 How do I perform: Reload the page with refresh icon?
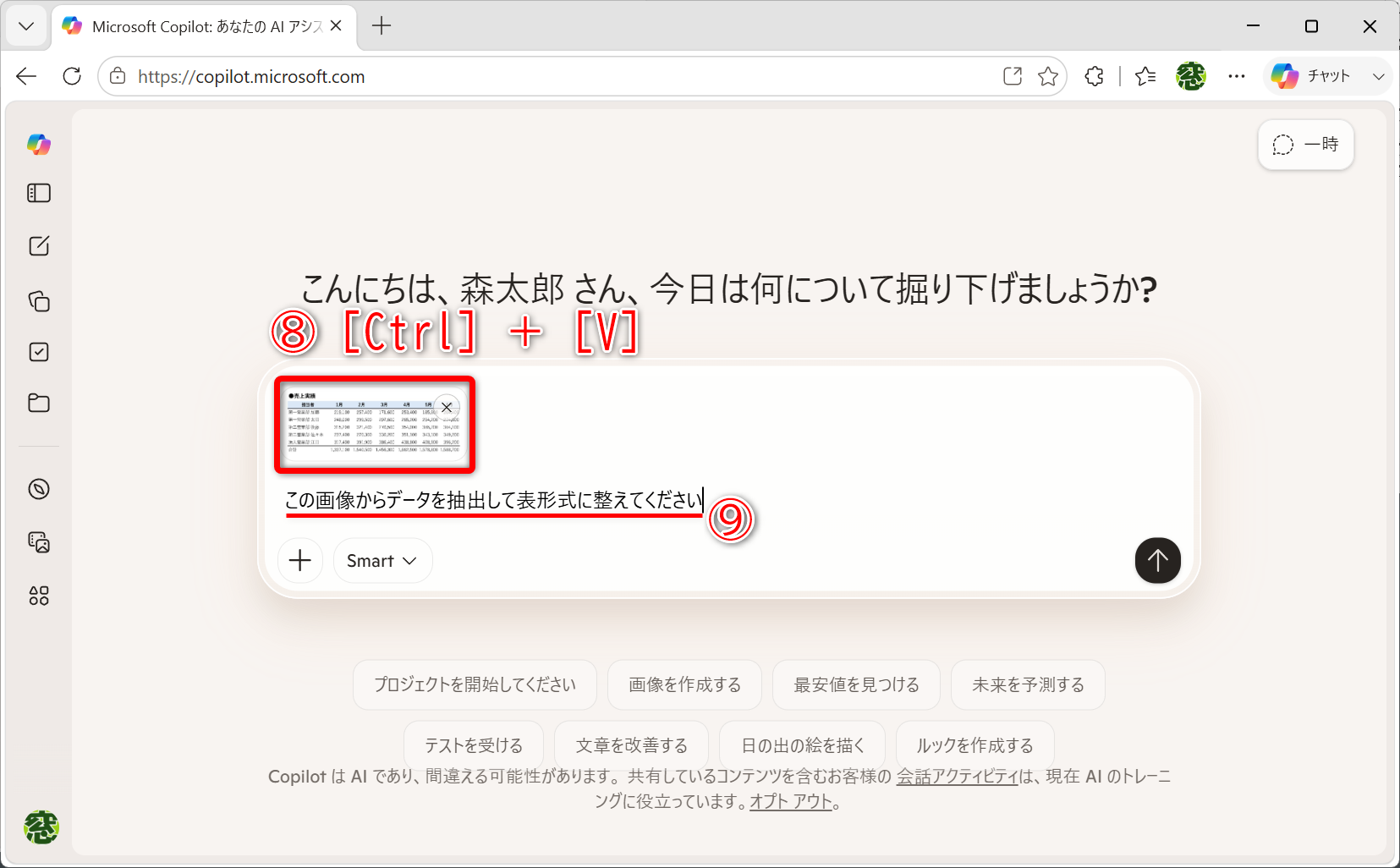click(x=72, y=76)
